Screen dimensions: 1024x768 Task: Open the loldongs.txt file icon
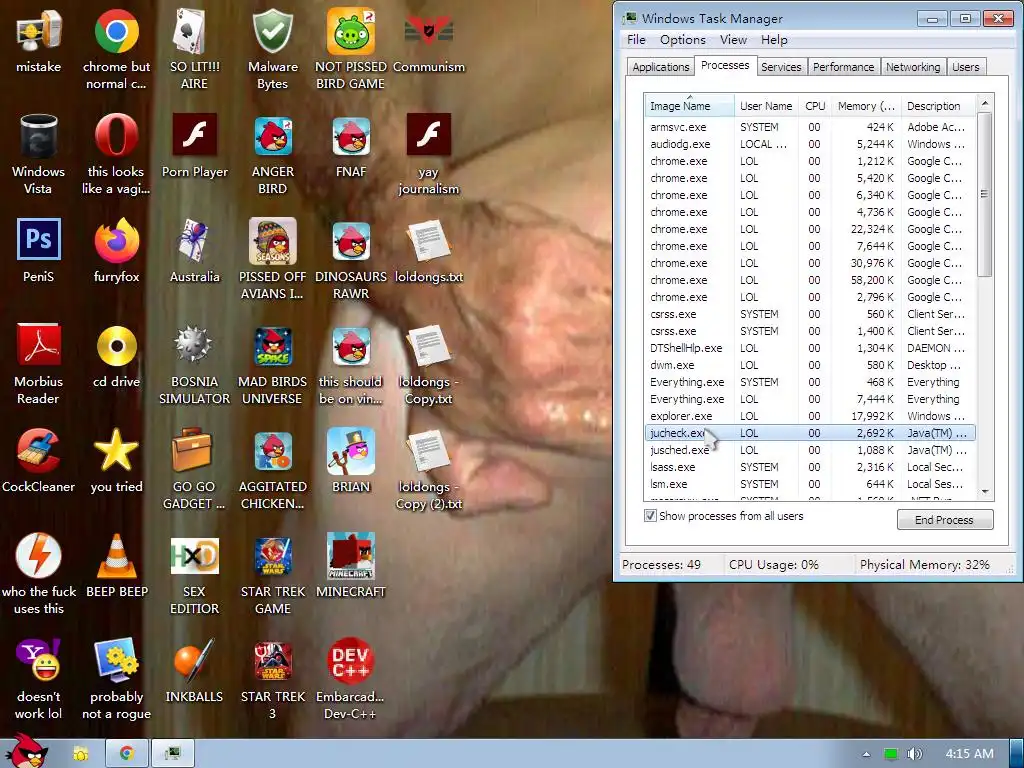428,251
